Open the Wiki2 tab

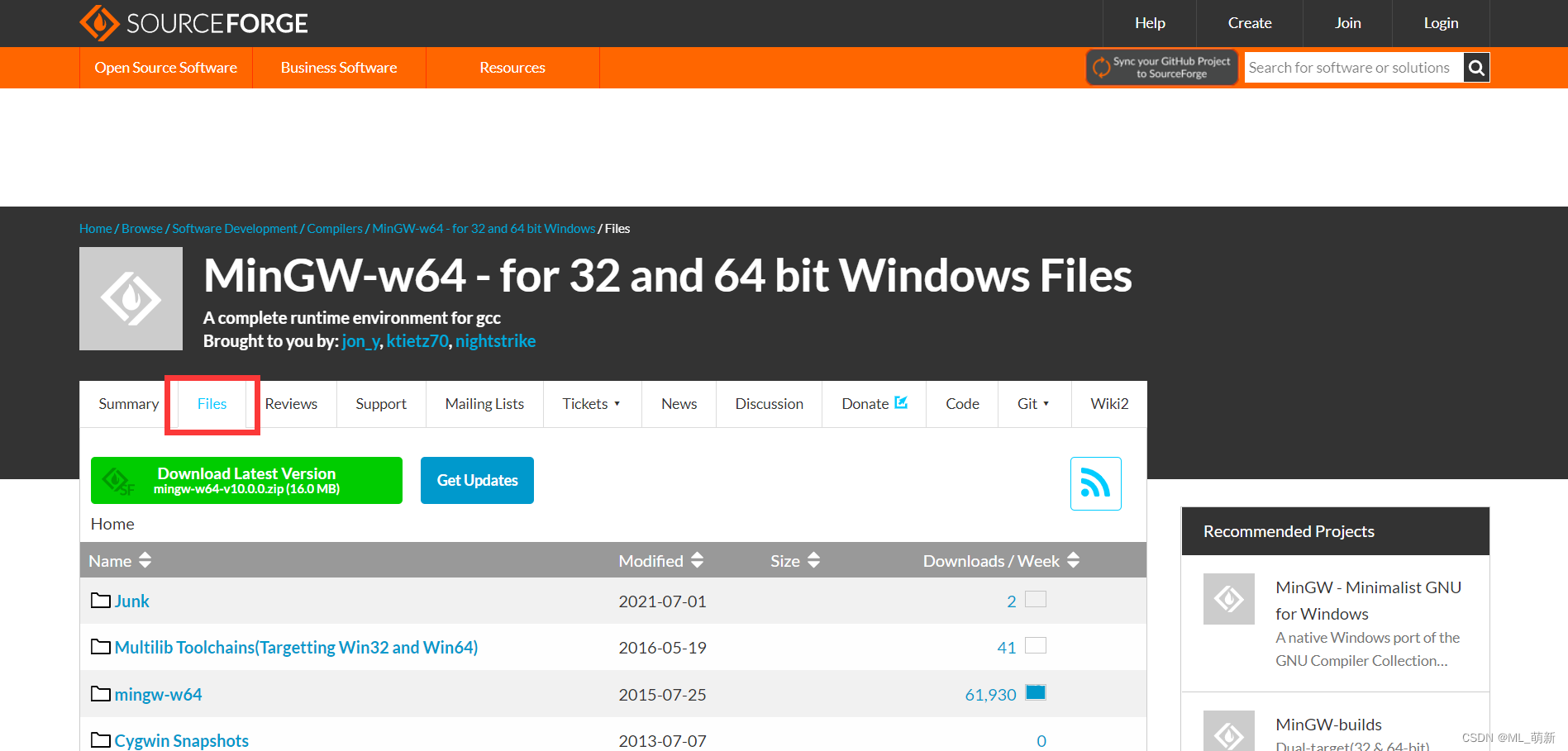(1109, 404)
